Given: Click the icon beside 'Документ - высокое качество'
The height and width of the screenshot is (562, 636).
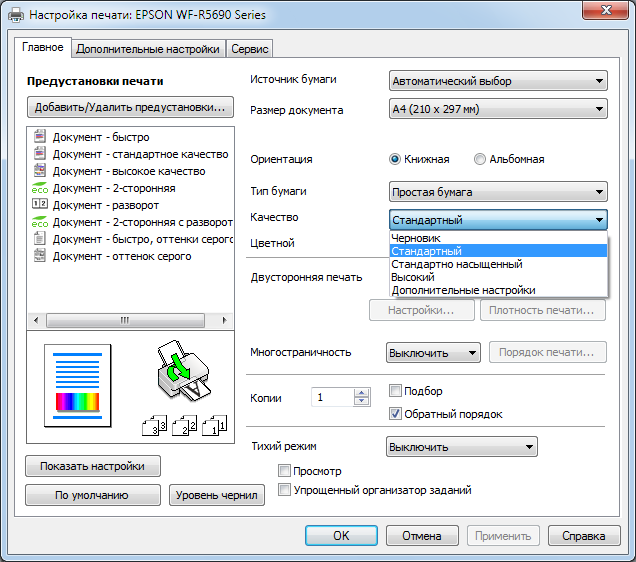Looking at the screenshot, I should click(x=39, y=170).
